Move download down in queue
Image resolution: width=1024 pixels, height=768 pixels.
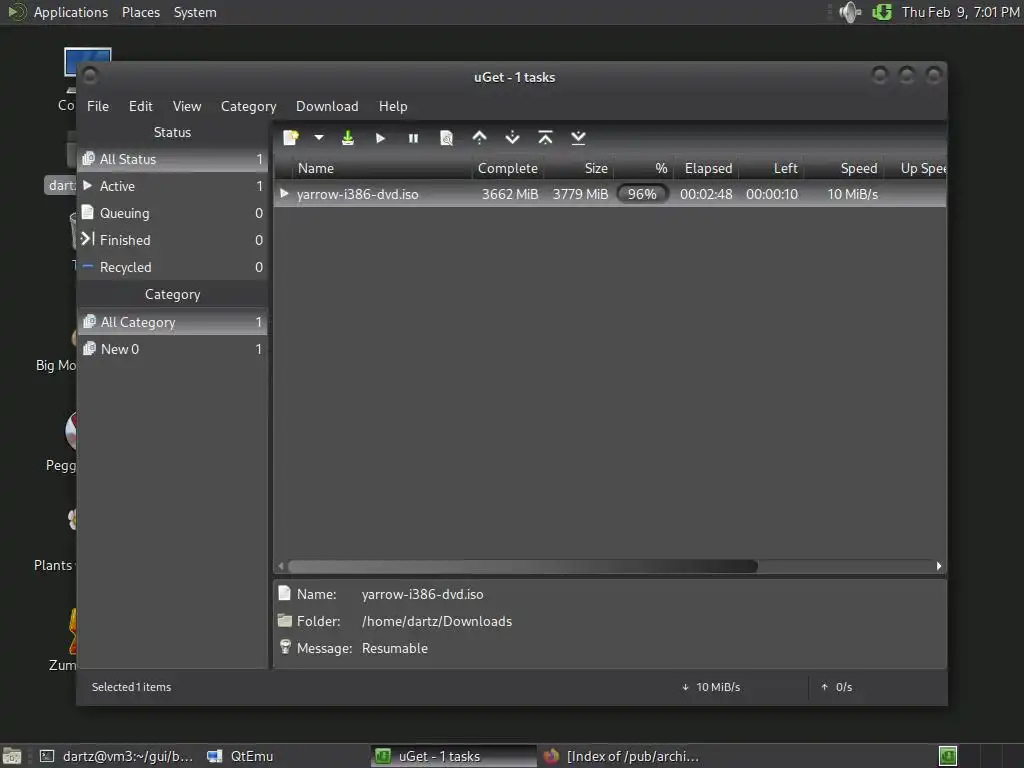(513, 138)
